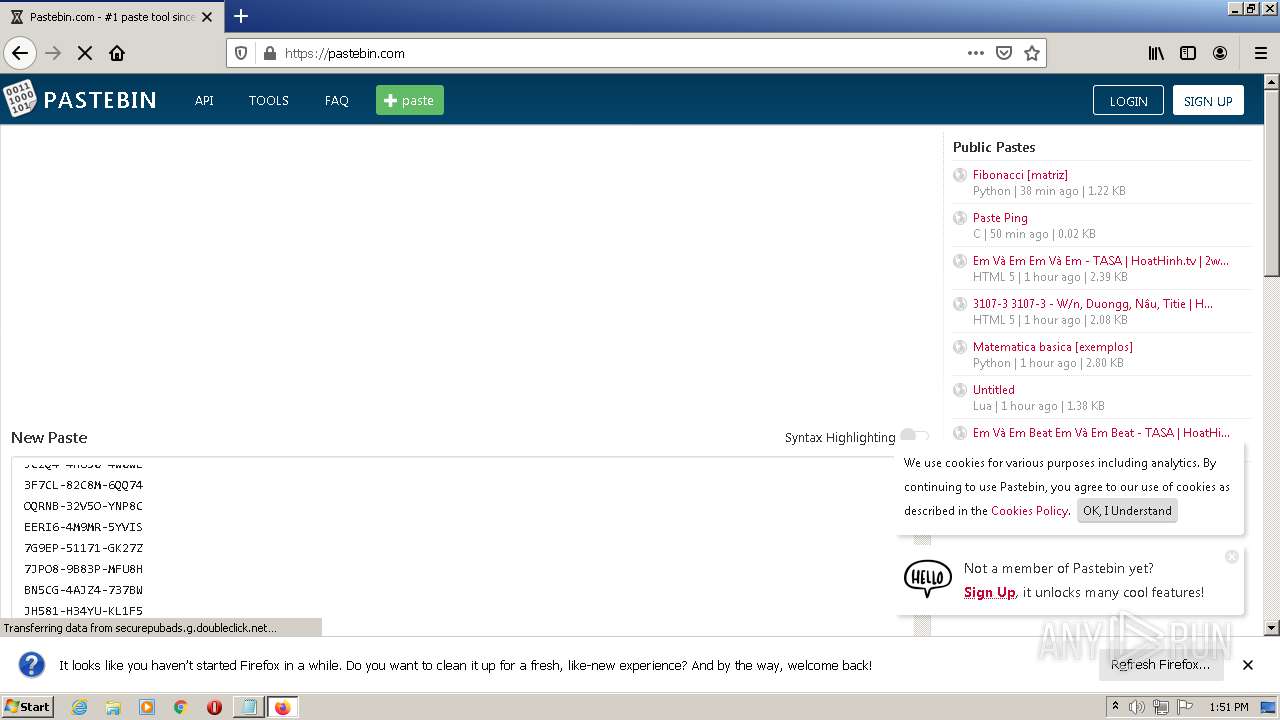Launch Internet Explorer from taskbar
Image resolution: width=1280 pixels, height=720 pixels.
pyautogui.click(x=80, y=707)
